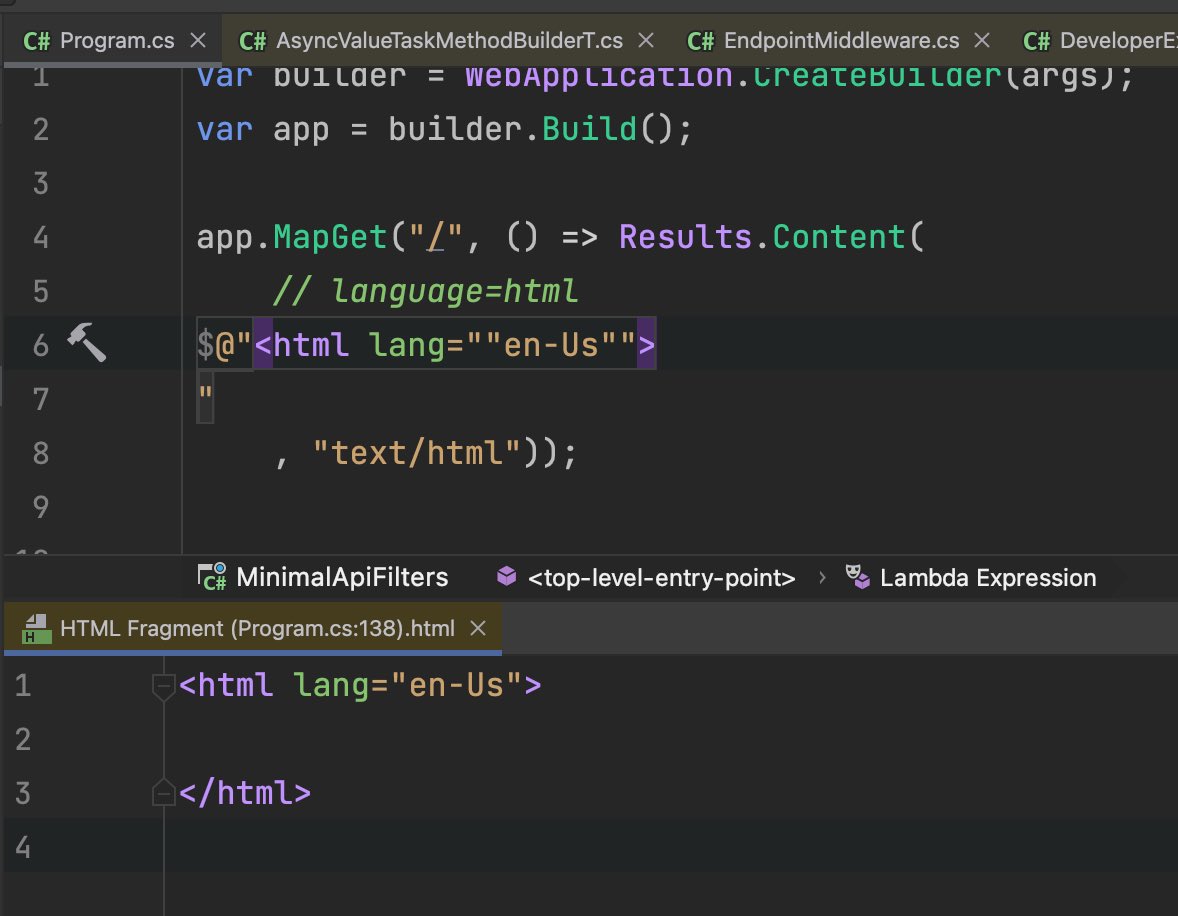
Task: Close the AsyncValueTaskMethodBuilderT.cs tab
Action: tap(646, 41)
